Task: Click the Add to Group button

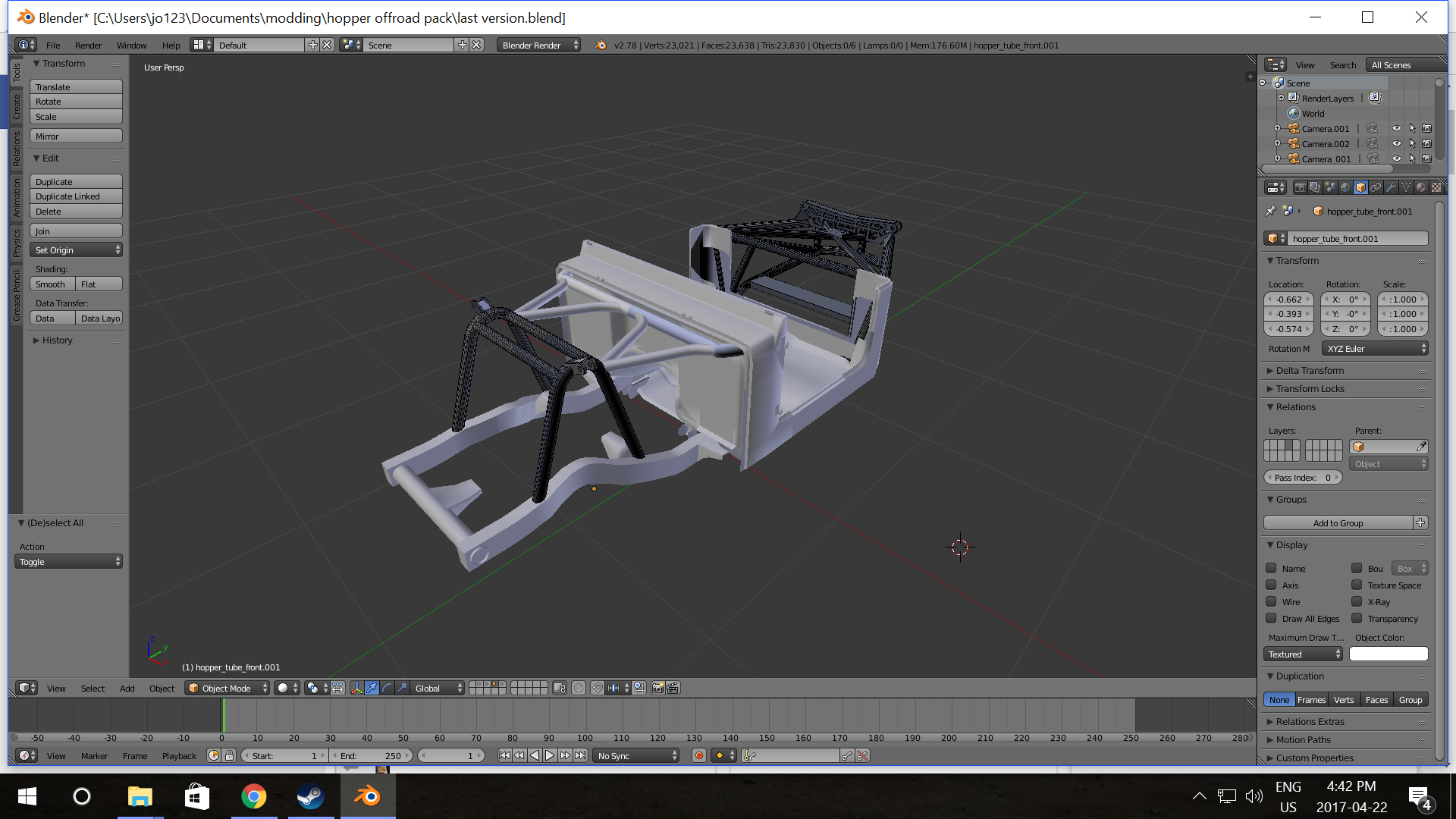Action: coord(1338,523)
